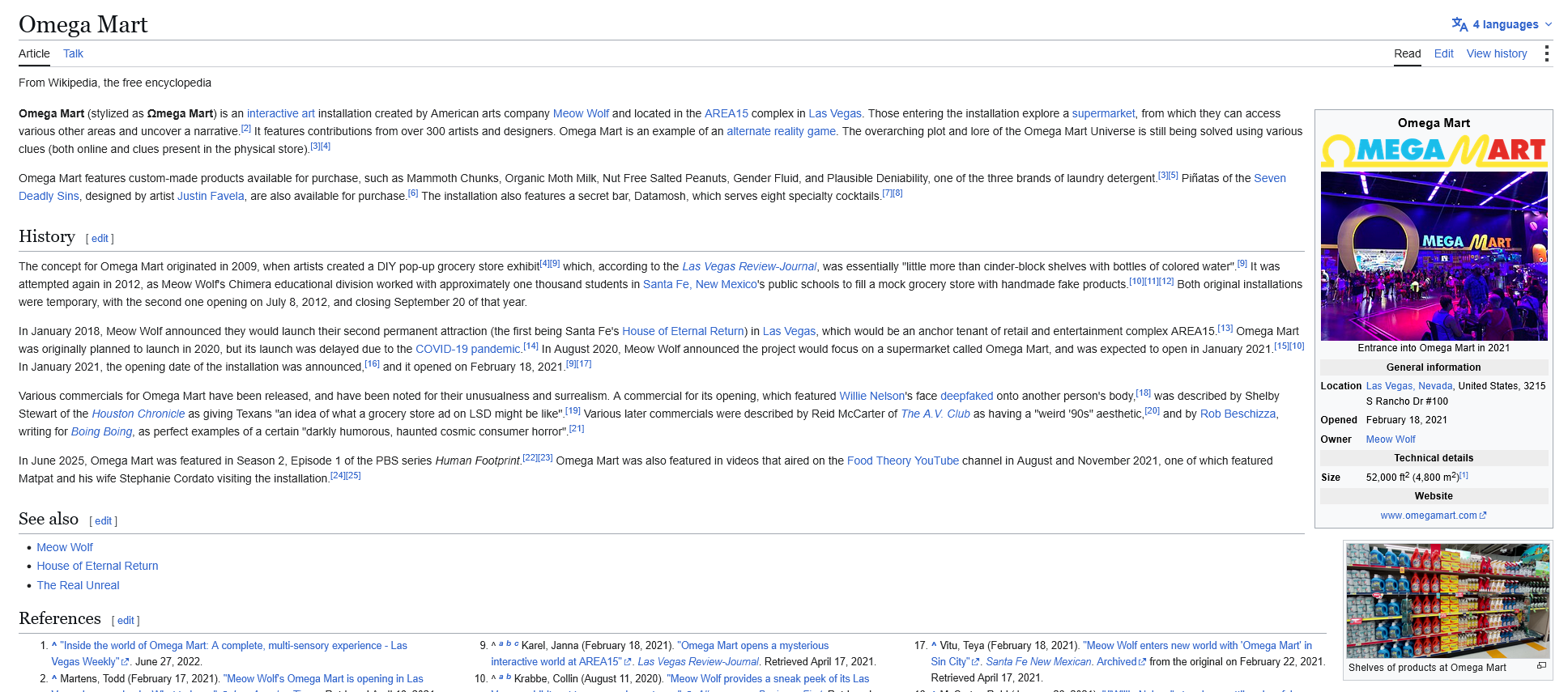
Task: Open the Houston Chronicle link
Action: (x=138, y=414)
